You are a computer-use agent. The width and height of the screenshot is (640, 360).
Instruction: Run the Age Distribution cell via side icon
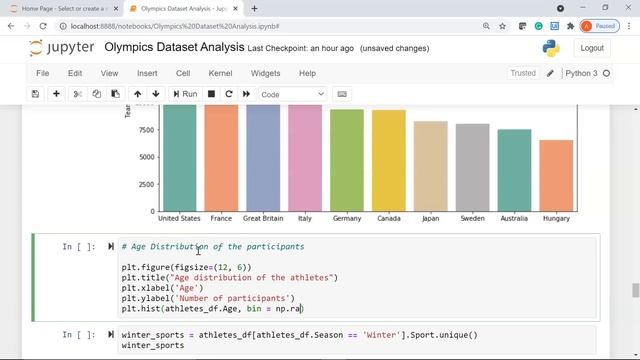click(111, 246)
